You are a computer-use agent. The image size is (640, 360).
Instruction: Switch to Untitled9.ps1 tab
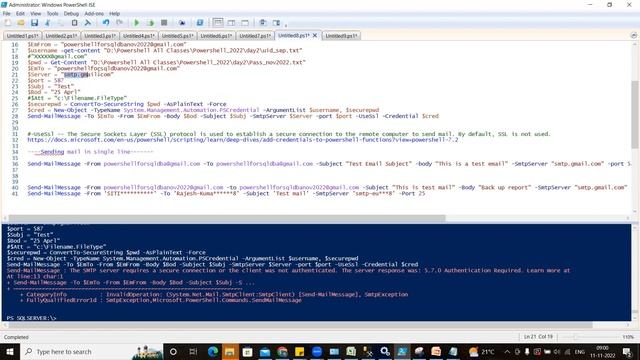click(x=341, y=36)
